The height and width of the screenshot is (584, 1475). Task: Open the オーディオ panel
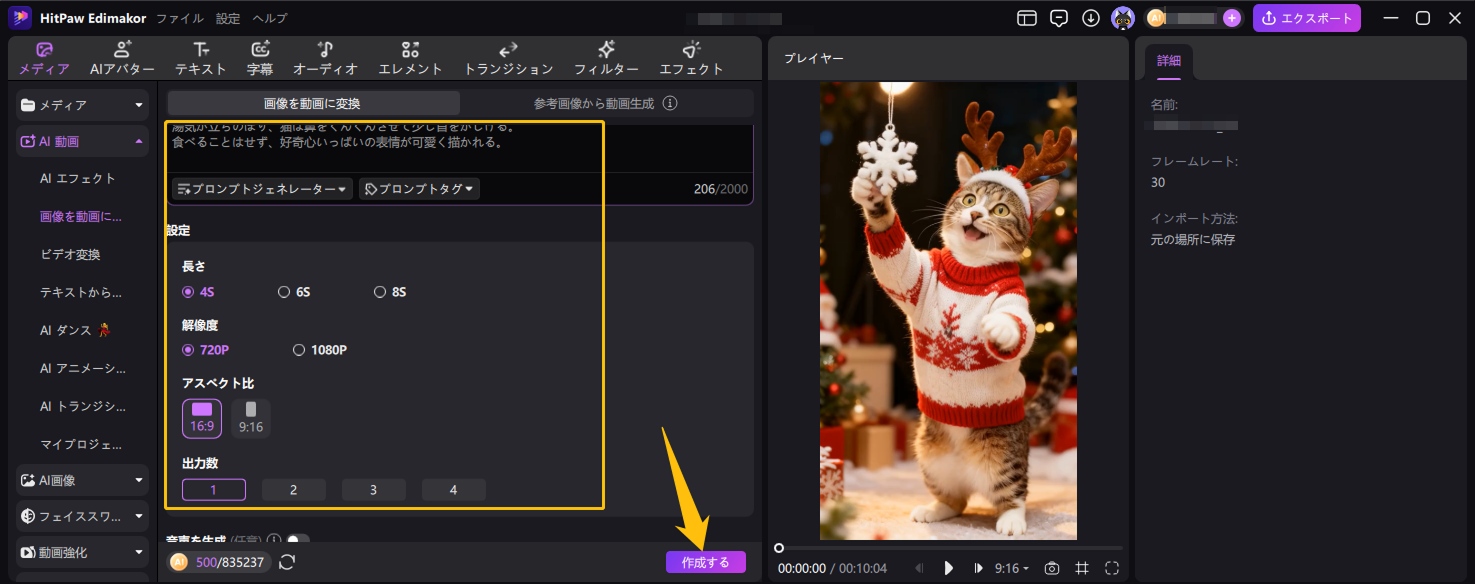325,58
